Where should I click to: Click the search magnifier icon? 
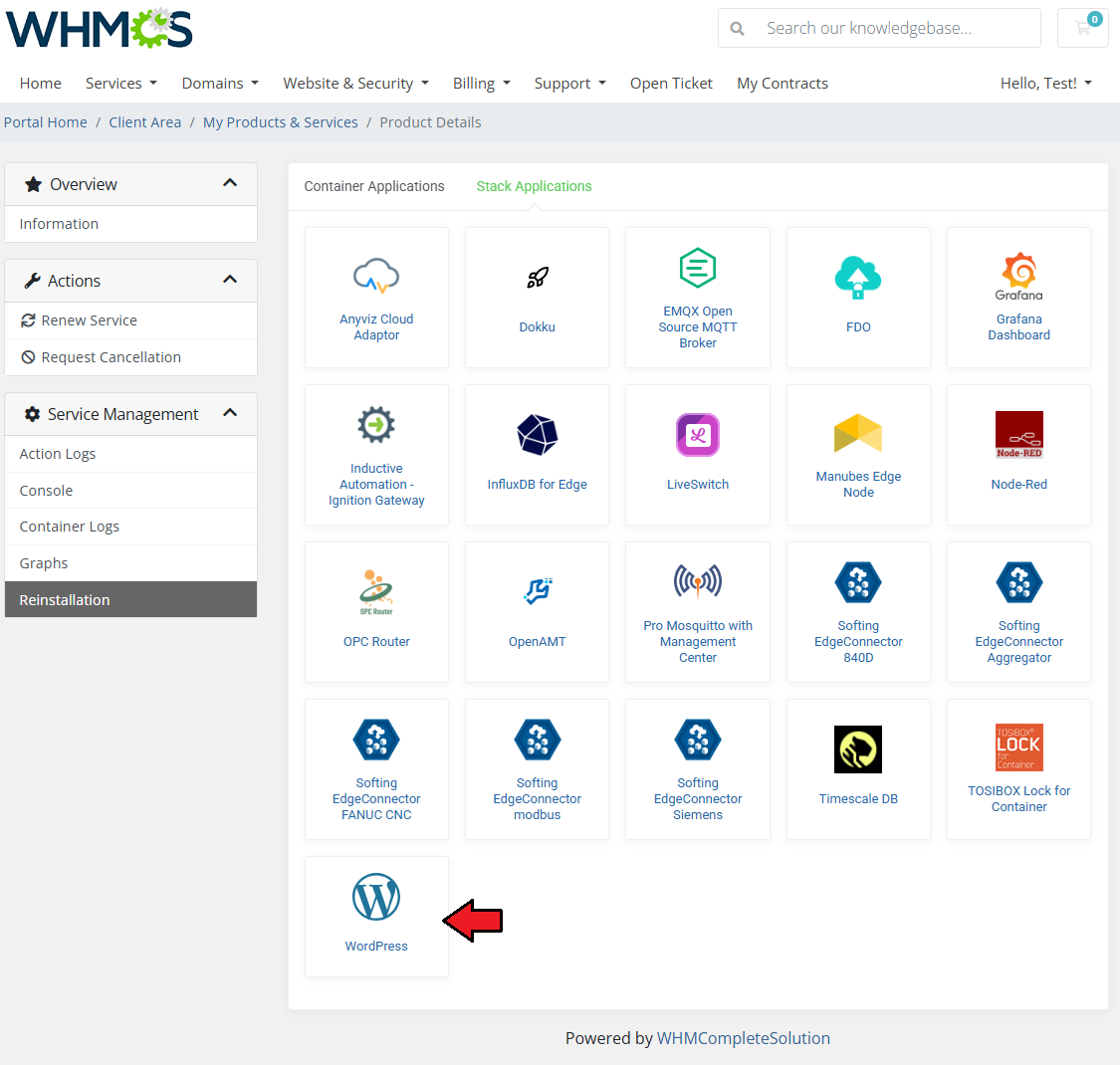tap(737, 29)
